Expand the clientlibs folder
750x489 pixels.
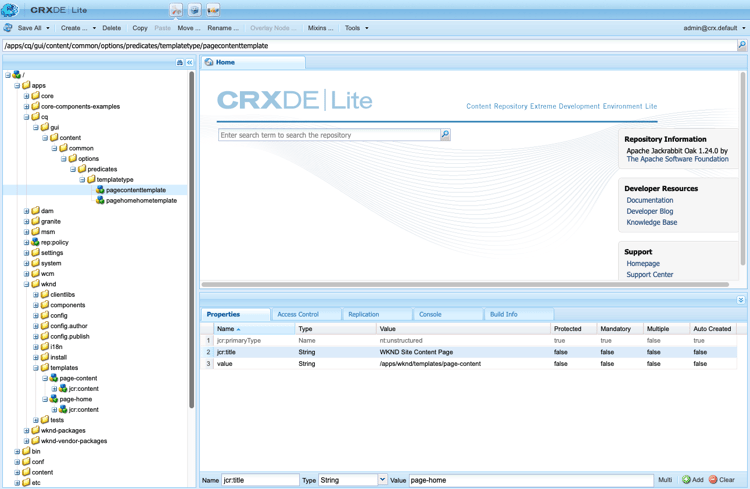[x=36, y=295]
